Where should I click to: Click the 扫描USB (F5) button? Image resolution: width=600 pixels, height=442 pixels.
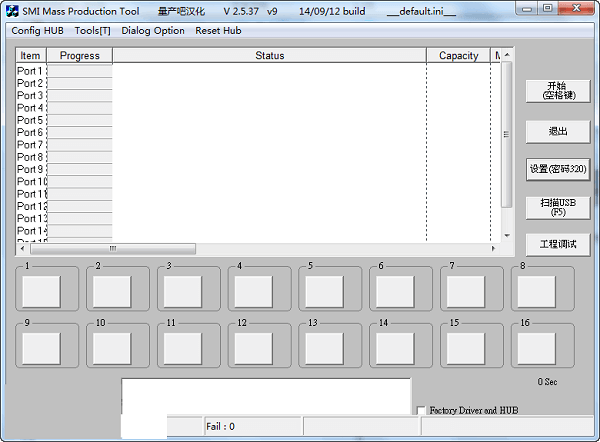click(x=557, y=206)
